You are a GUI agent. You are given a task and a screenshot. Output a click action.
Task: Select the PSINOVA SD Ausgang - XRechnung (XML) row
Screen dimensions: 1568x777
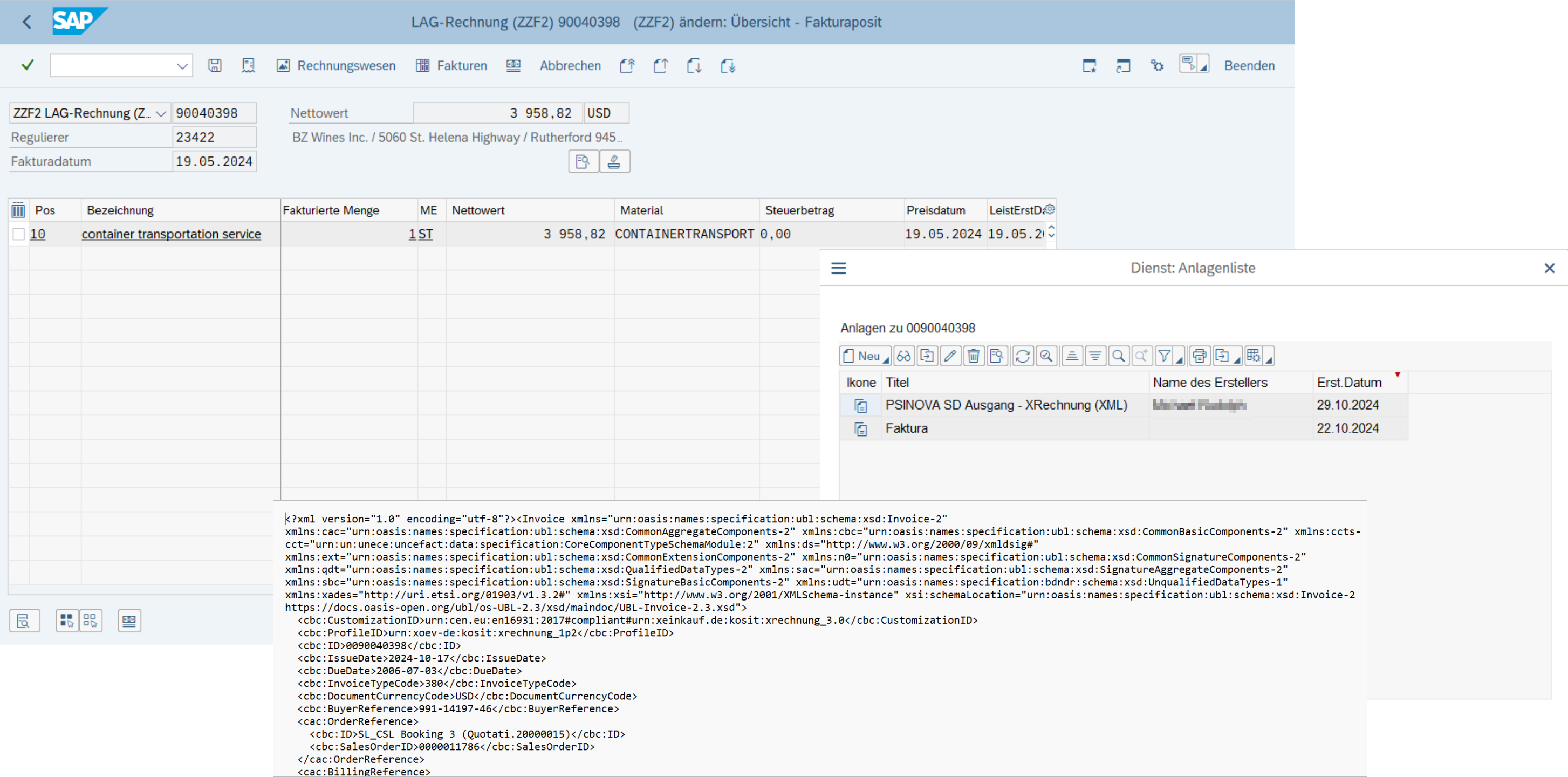pos(1124,406)
